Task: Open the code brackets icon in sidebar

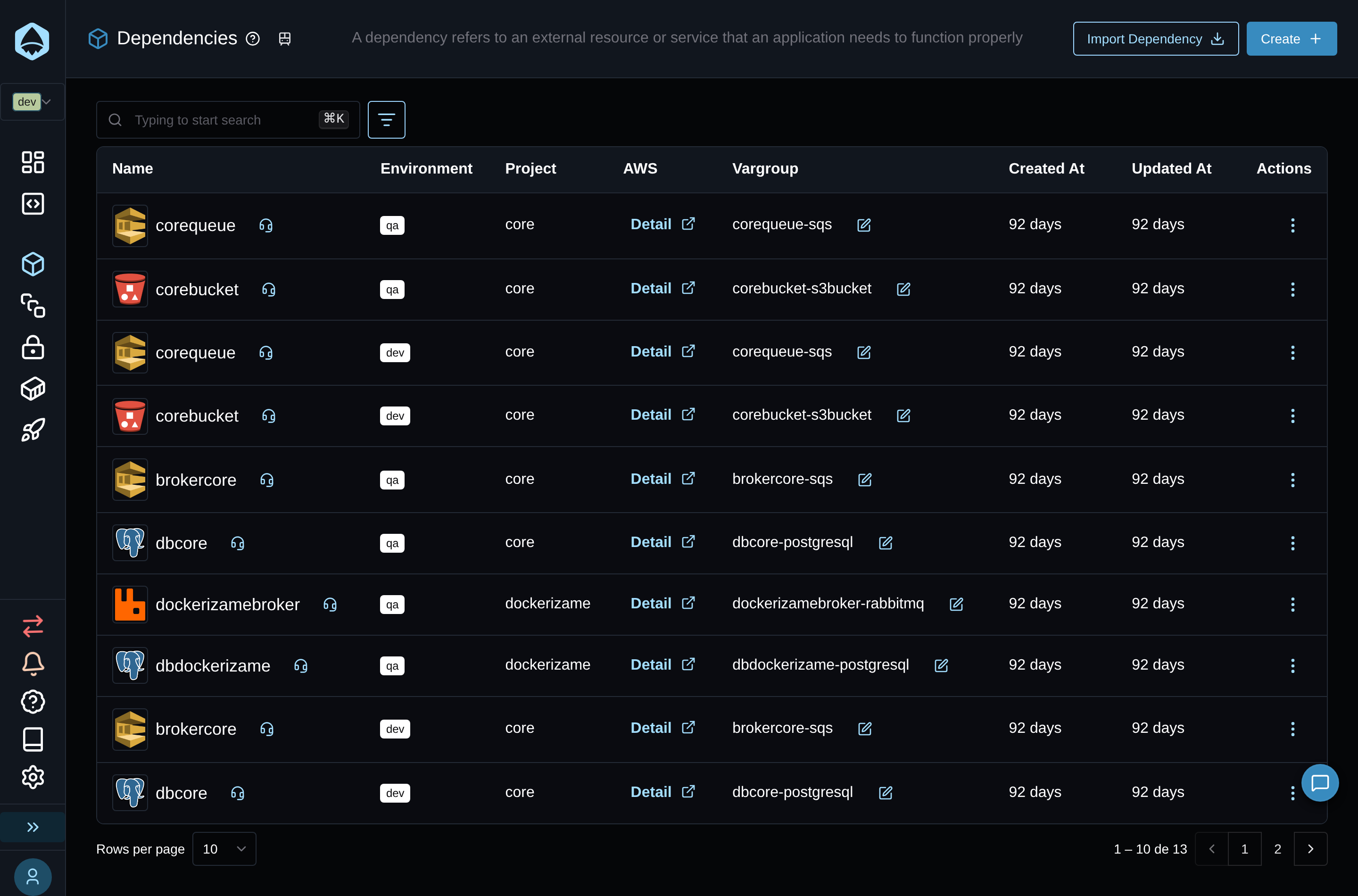Action: [x=33, y=203]
